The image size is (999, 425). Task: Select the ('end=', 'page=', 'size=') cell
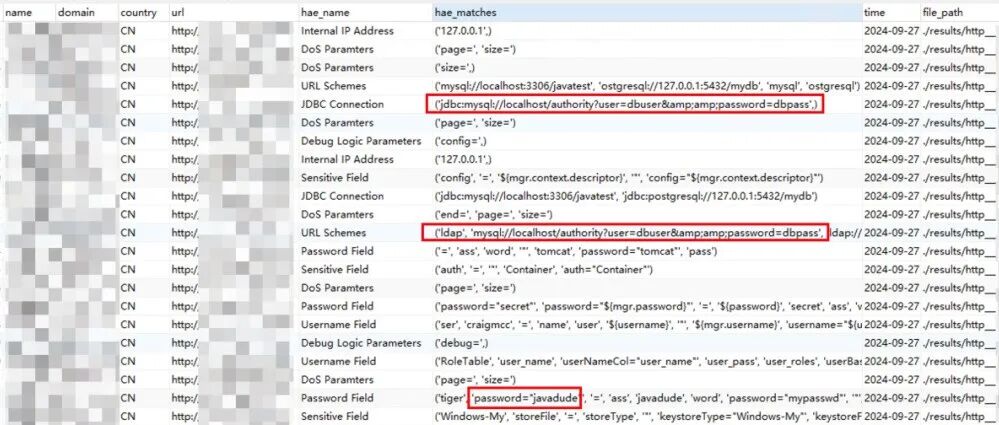pyautogui.click(x=647, y=215)
